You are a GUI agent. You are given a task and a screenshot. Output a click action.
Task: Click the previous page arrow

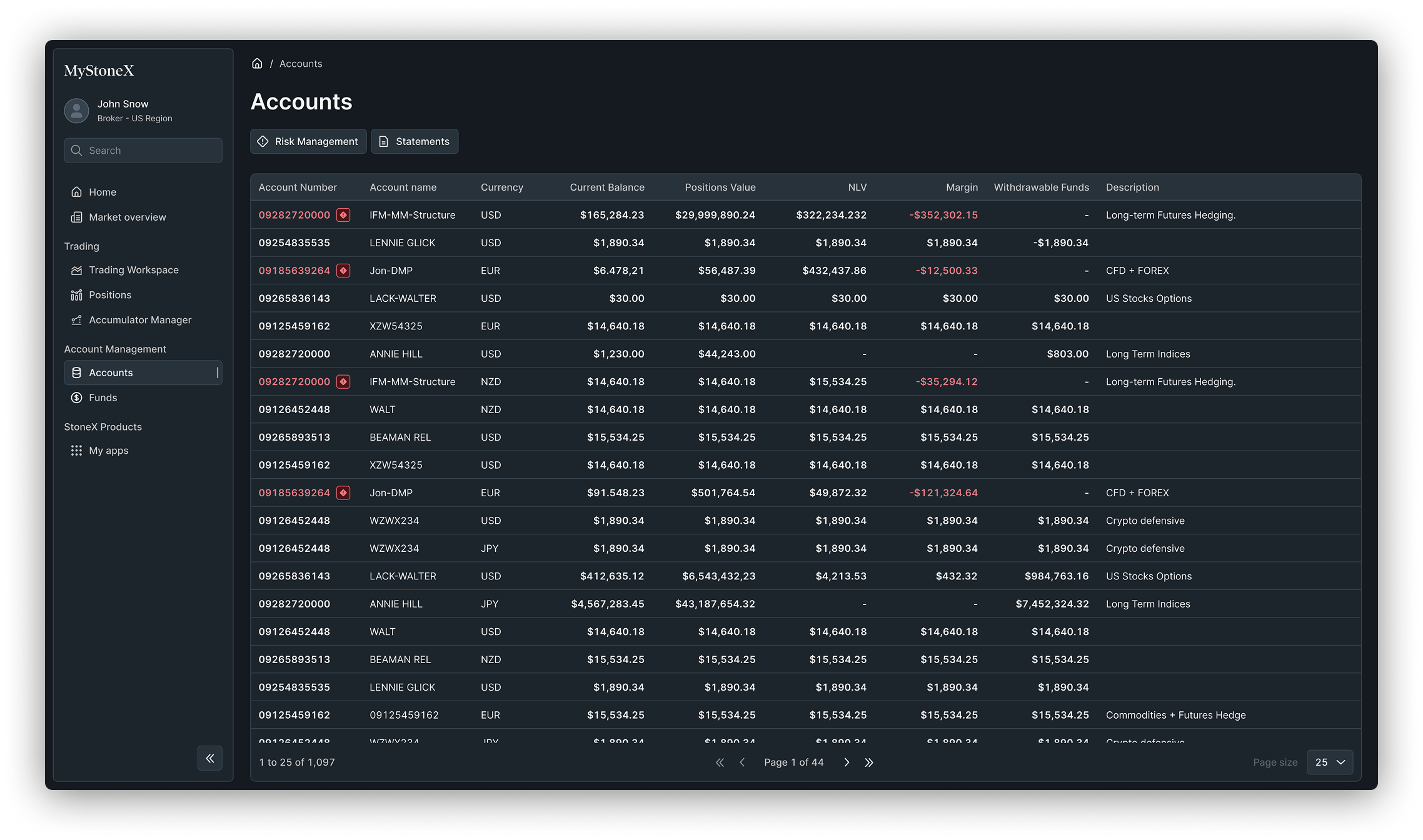[742, 762]
